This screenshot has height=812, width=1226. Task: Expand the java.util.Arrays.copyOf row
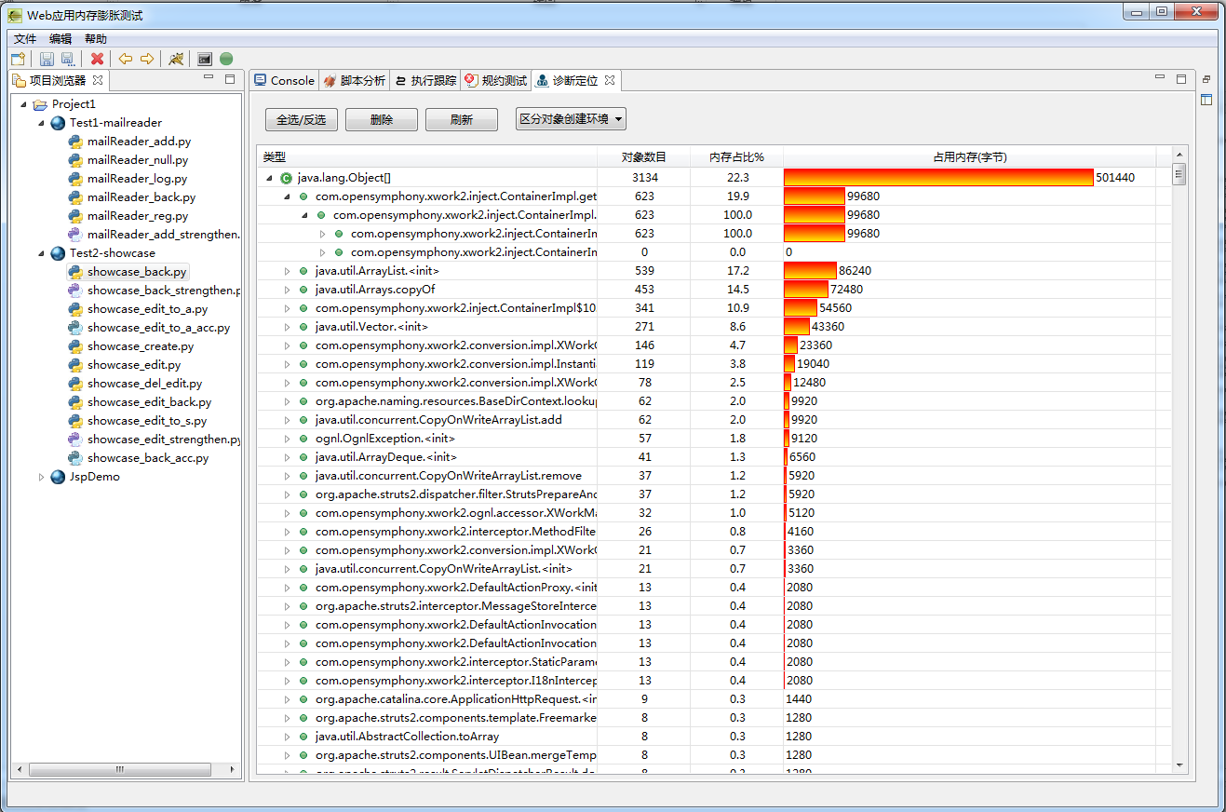(287, 290)
